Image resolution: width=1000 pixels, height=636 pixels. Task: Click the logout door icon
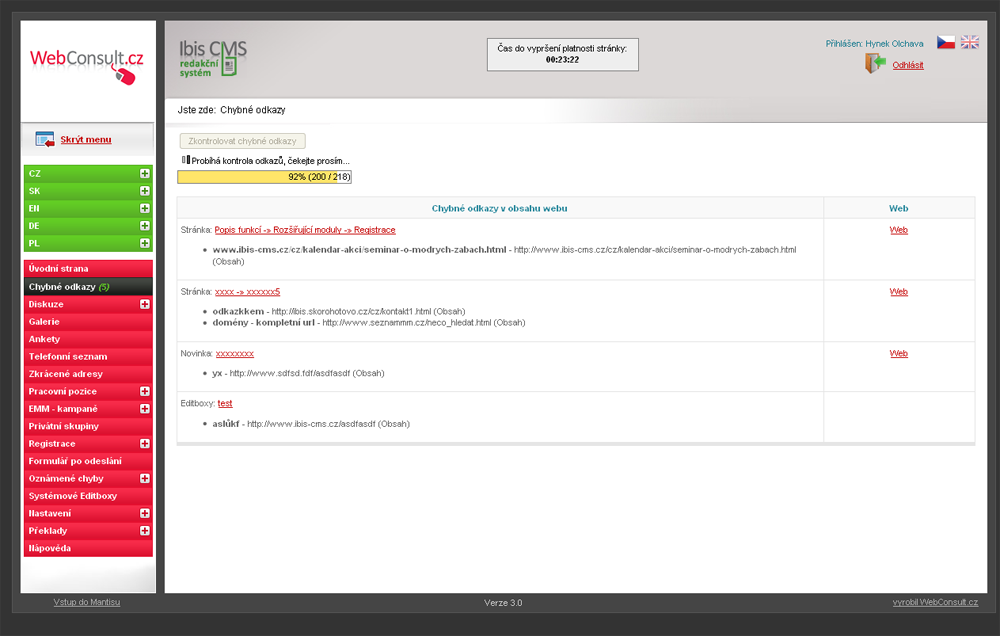tap(876, 63)
